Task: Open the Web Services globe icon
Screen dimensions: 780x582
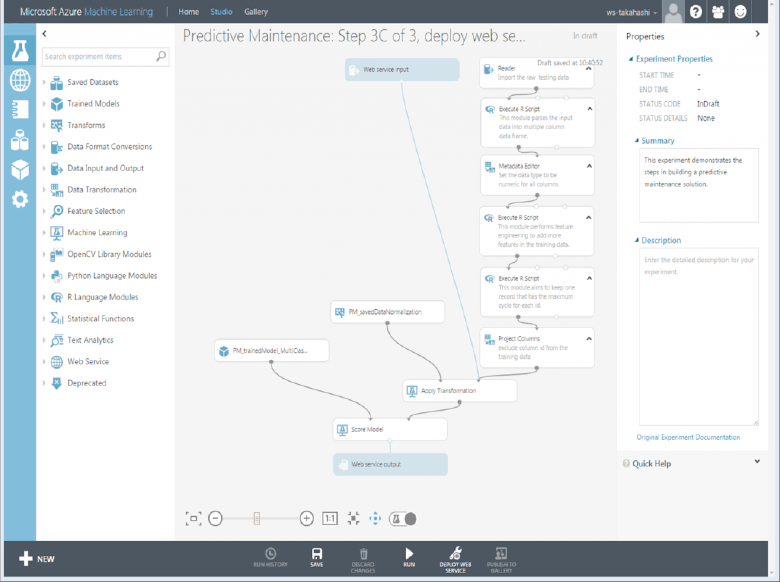Action: (20, 80)
